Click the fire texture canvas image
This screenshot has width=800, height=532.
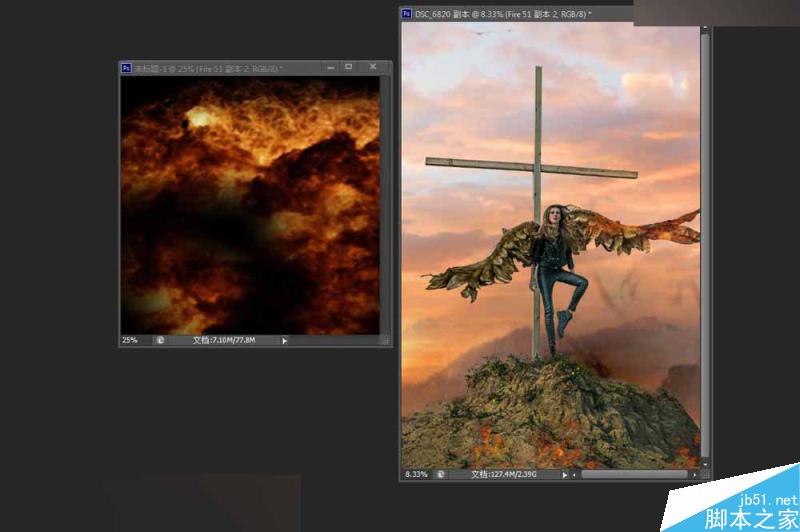[x=250, y=205]
